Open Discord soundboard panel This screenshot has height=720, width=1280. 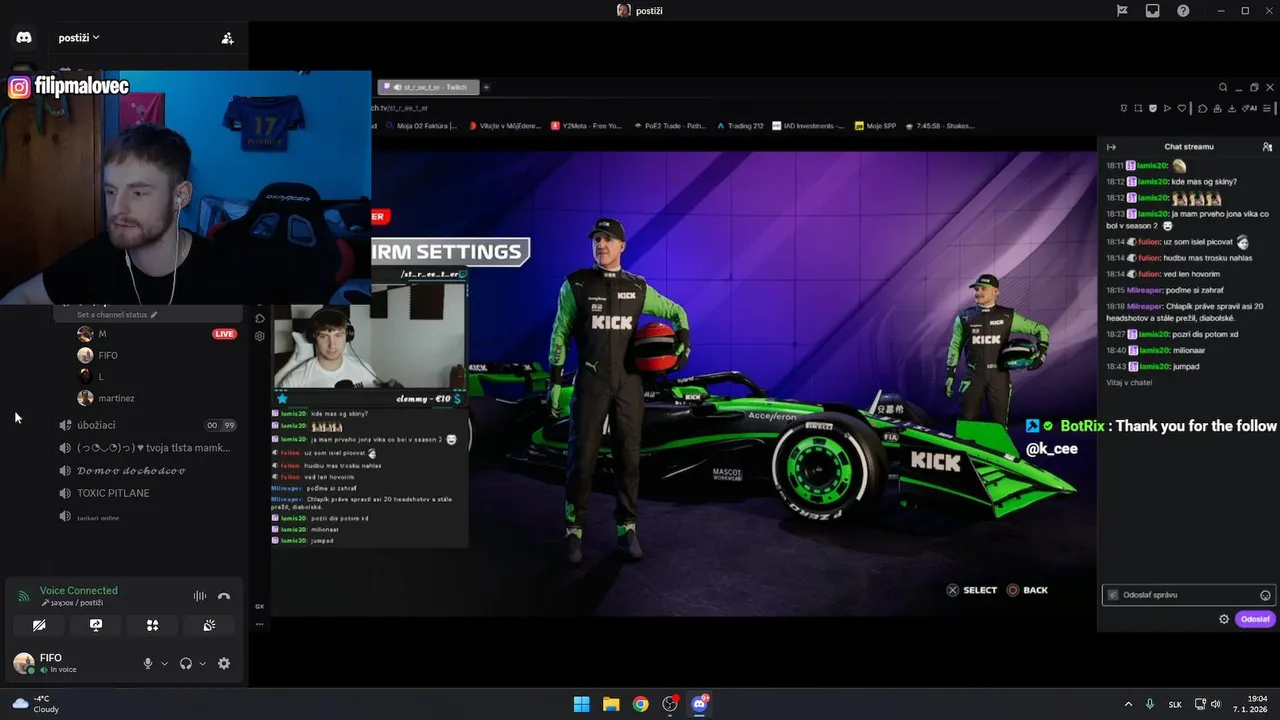click(209, 625)
